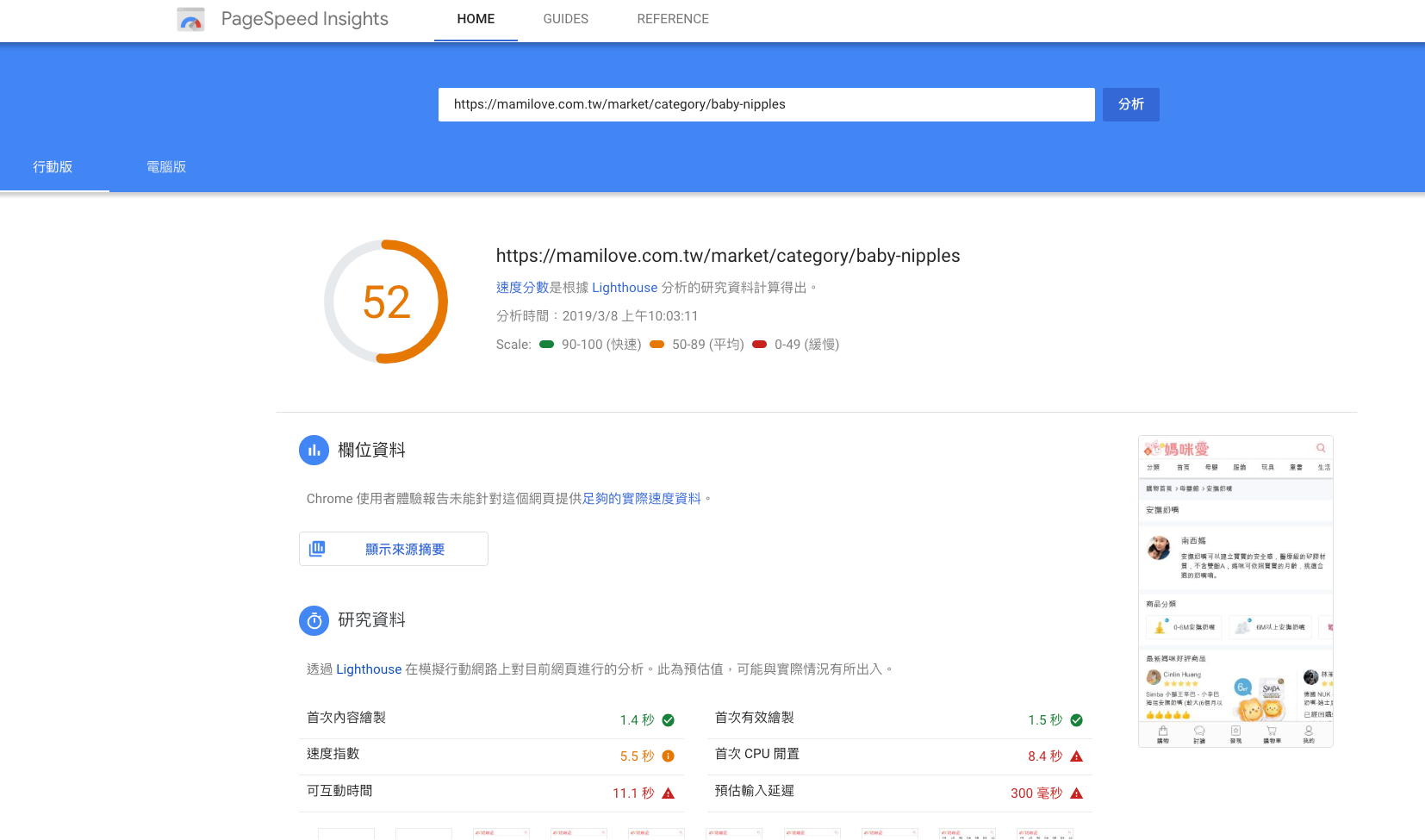Click the URL input field
Viewport: 1425px width, 840px height.
click(767, 104)
